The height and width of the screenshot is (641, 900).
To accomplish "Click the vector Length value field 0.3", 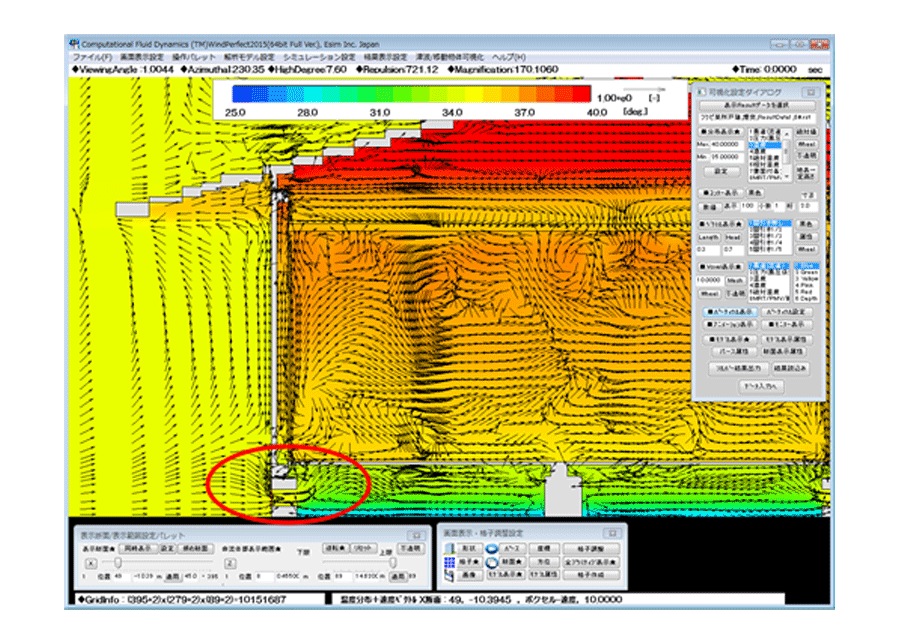I will (708, 250).
